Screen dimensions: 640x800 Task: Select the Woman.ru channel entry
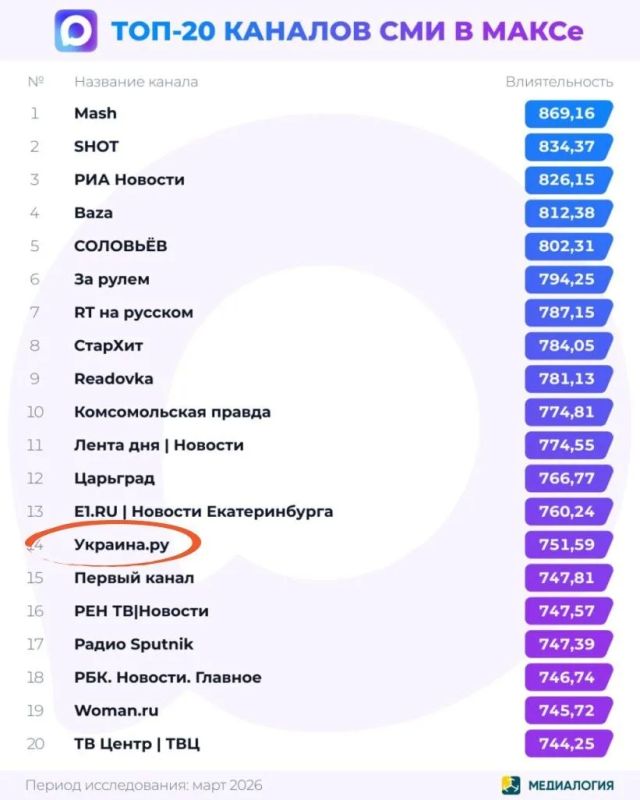(116, 710)
